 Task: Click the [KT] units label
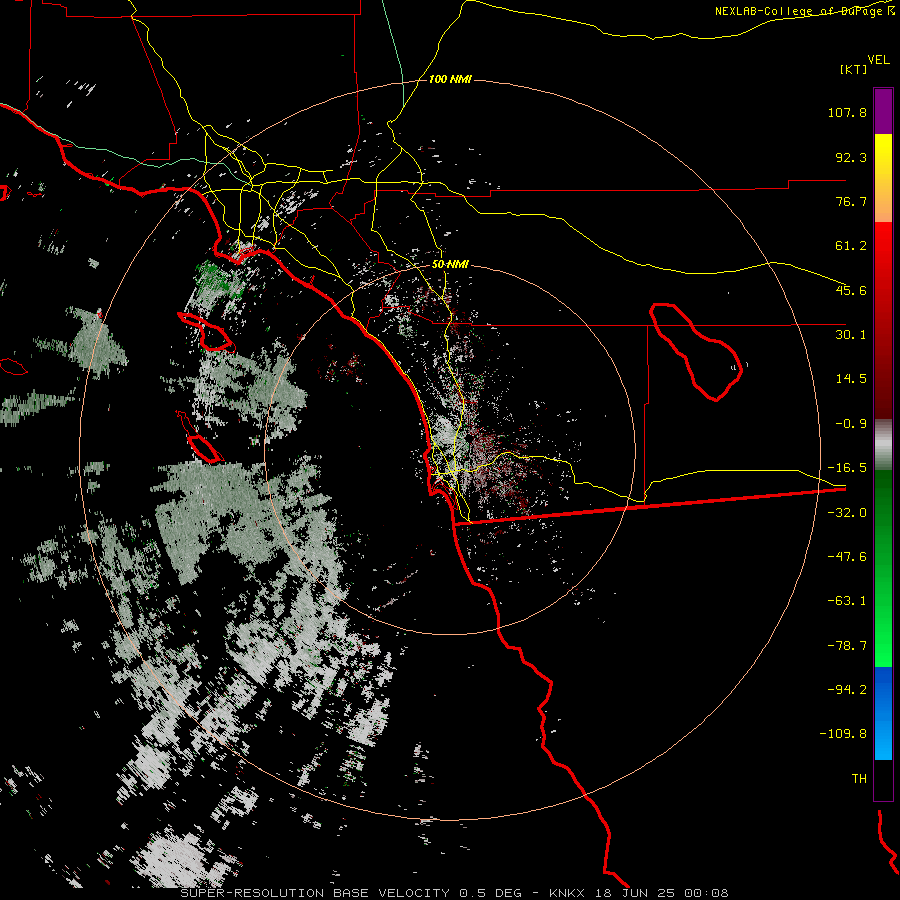854,69
